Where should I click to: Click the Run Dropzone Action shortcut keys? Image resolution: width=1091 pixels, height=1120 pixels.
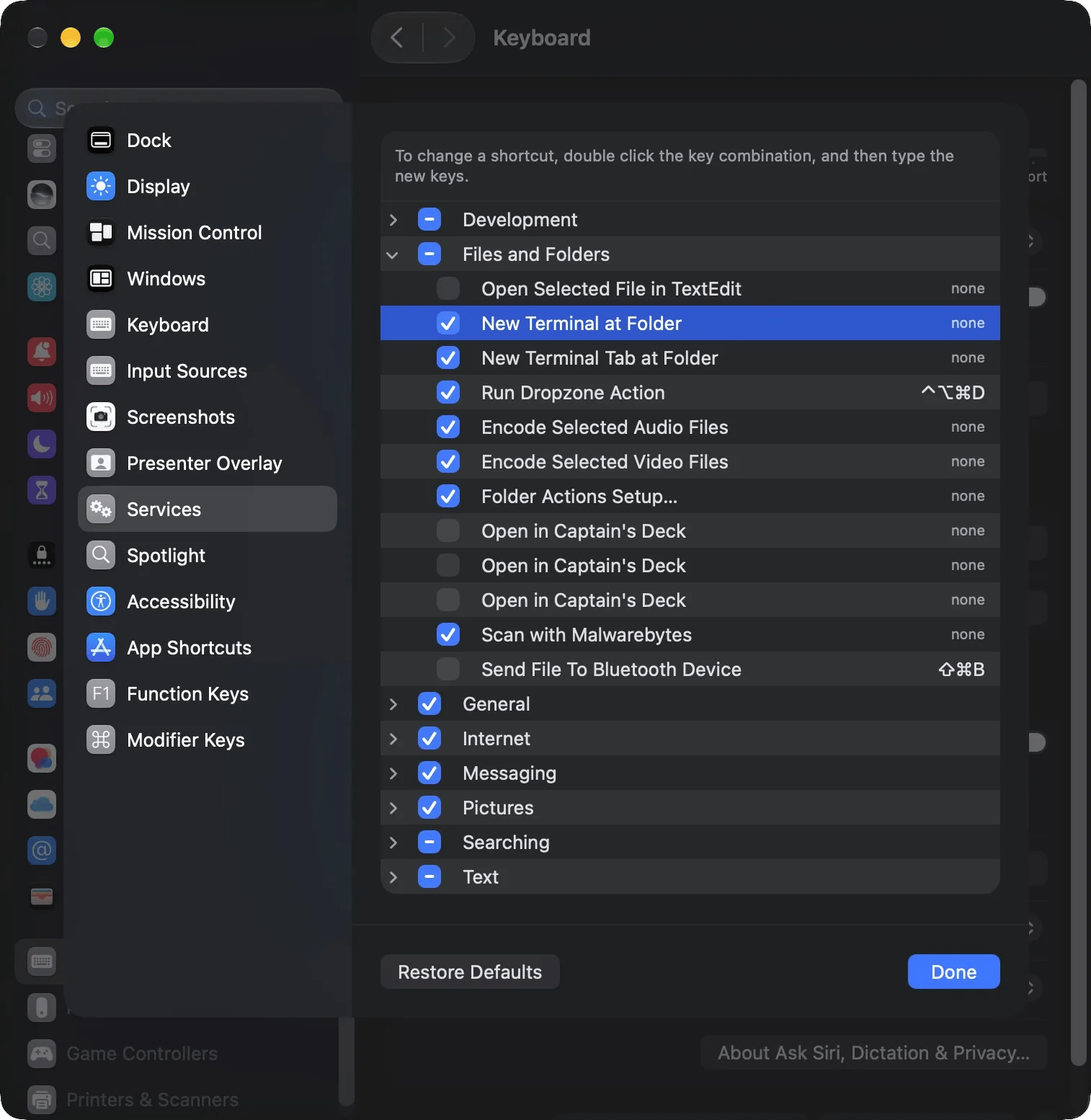(953, 392)
